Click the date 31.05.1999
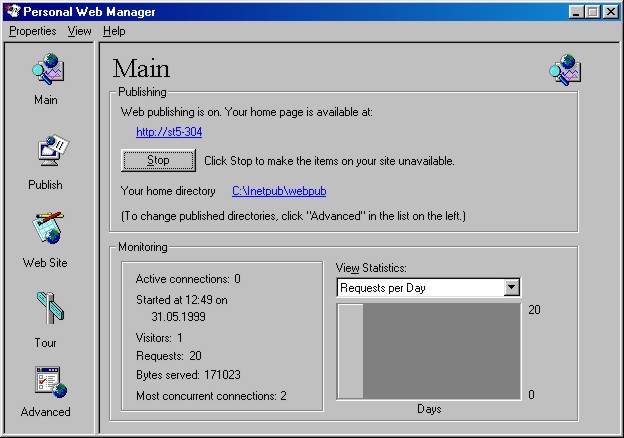624x438 pixels. tap(178, 317)
